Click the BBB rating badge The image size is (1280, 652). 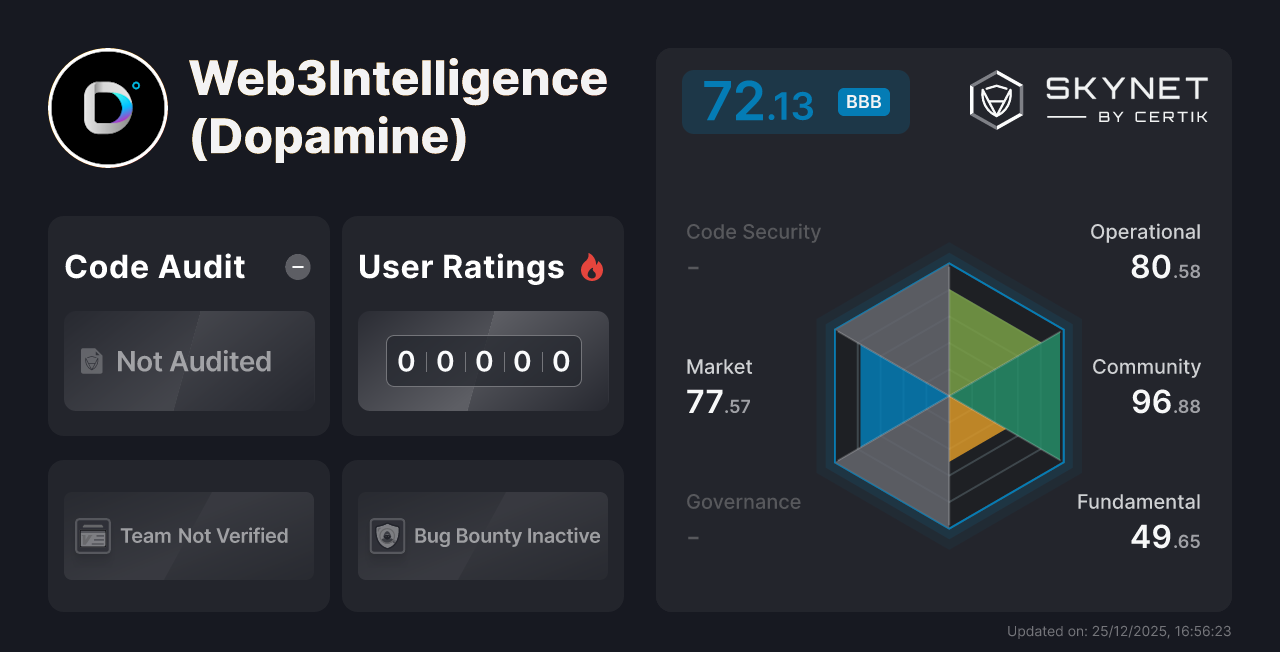[x=862, y=101]
